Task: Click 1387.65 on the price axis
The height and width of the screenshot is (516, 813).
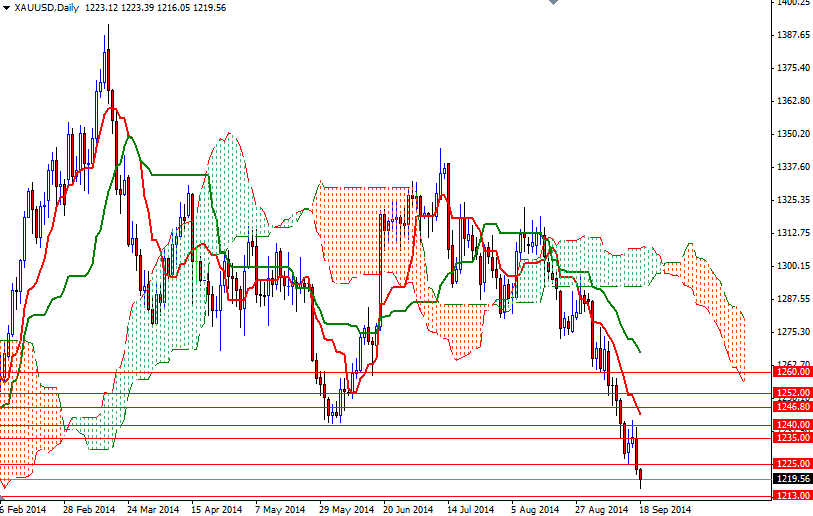Action: [x=792, y=35]
